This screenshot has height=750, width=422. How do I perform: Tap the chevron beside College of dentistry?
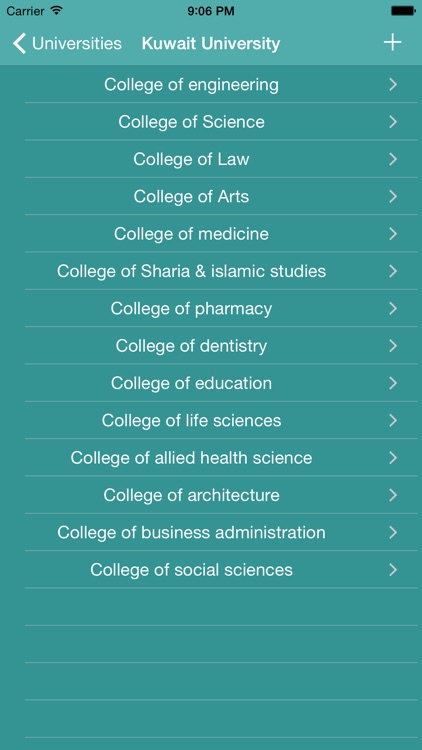click(x=393, y=346)
